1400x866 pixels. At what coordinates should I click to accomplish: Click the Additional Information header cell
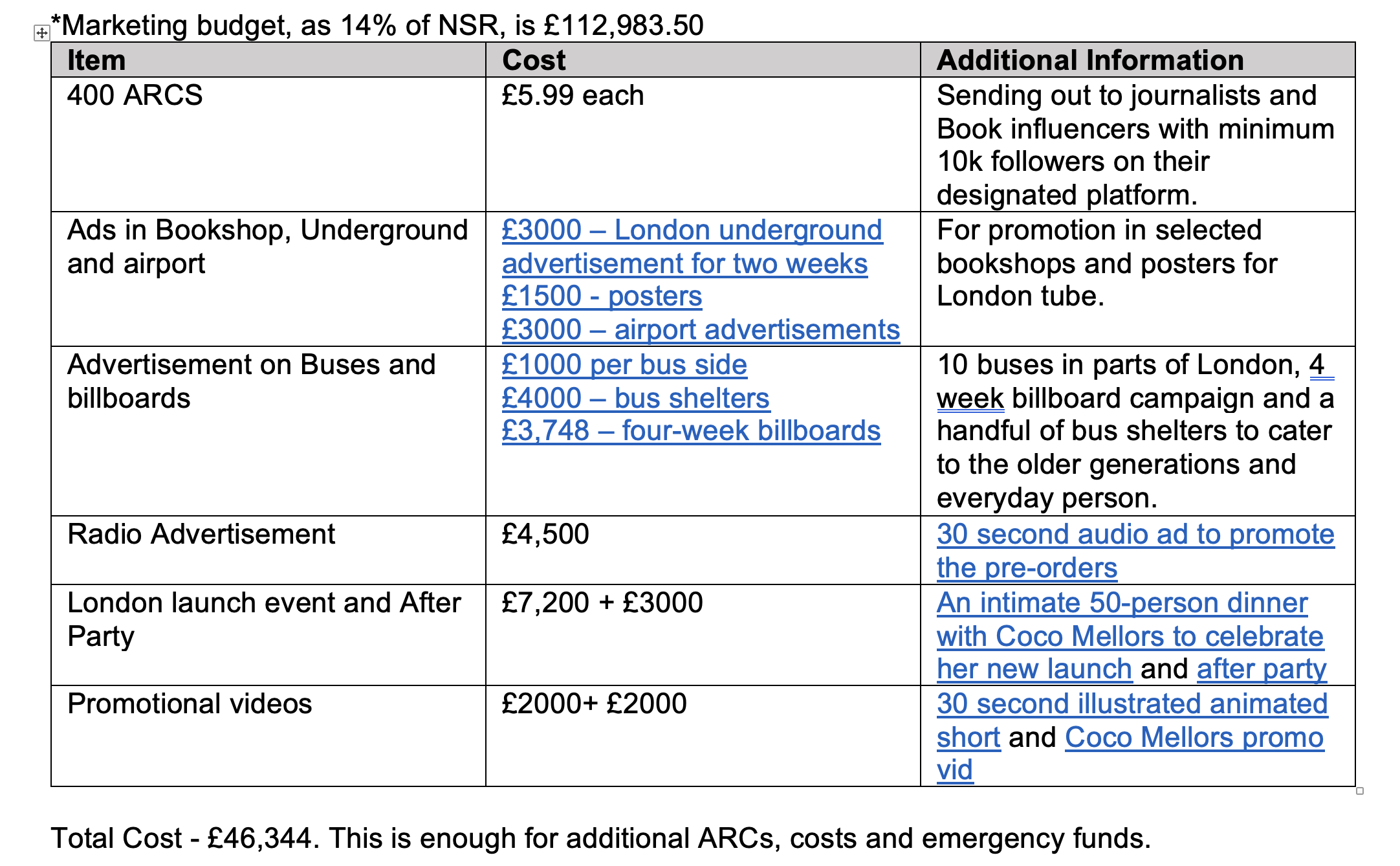click(x=1138, y=60)
